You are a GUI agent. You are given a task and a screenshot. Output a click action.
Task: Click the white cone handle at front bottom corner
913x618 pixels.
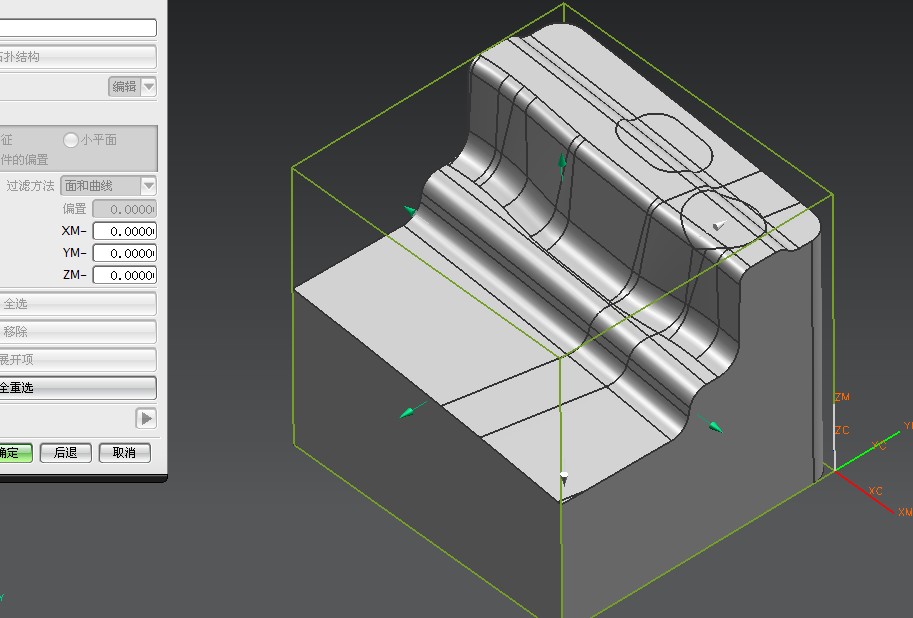564,478
